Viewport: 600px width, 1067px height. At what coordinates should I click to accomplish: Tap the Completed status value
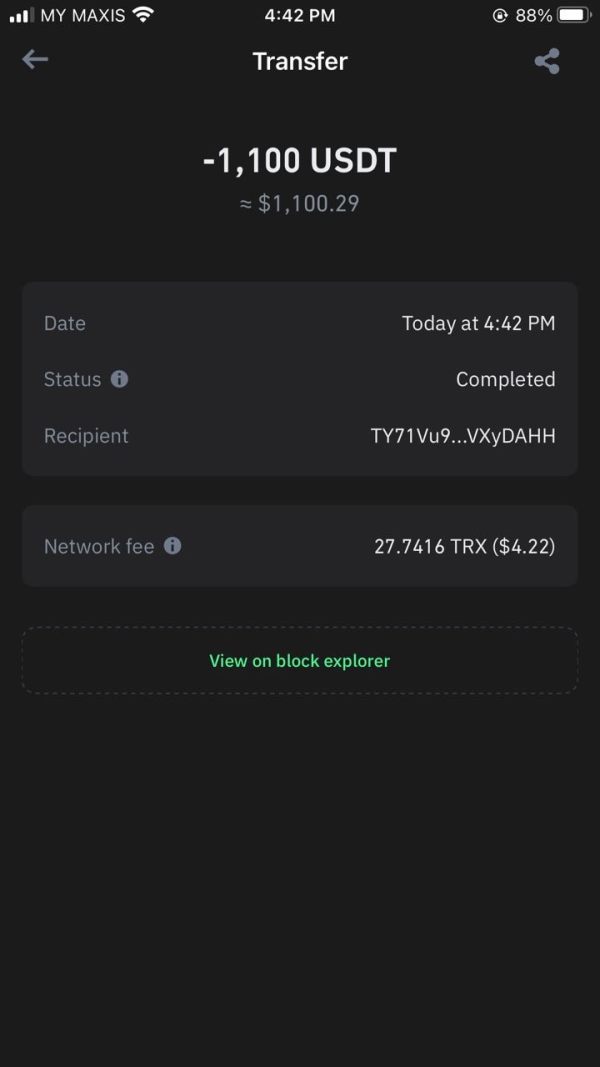pyautogui.click(x=505, y=379)
